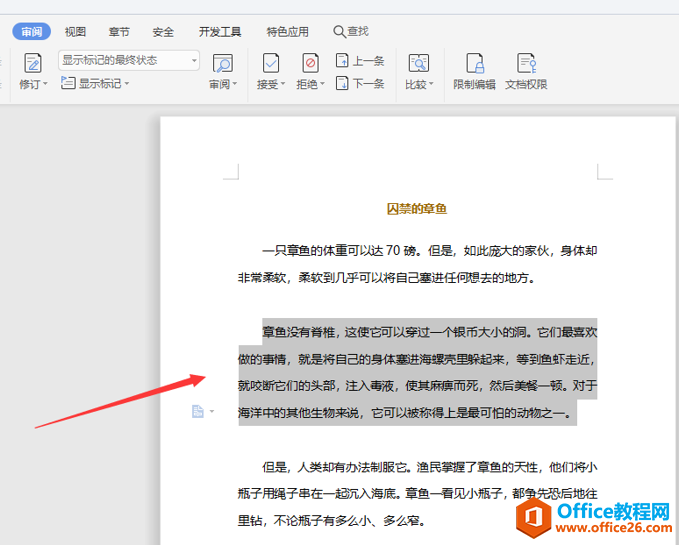The image size is (679, 545).
Task: Open 文档权限 document permissions
Action: tap(526, 71)
